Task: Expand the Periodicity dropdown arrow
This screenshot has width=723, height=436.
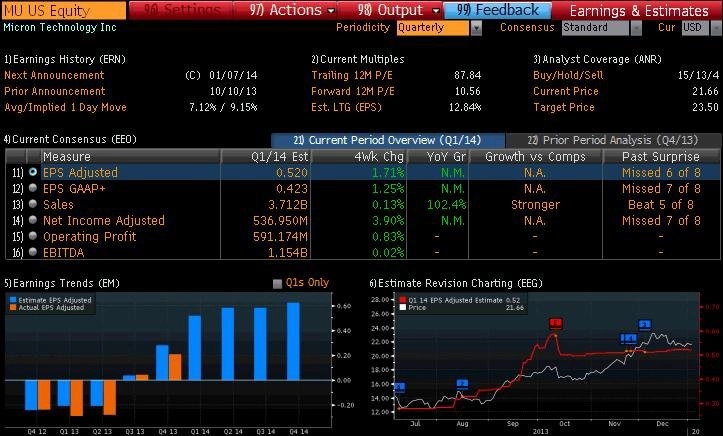Action: [476, 28]
